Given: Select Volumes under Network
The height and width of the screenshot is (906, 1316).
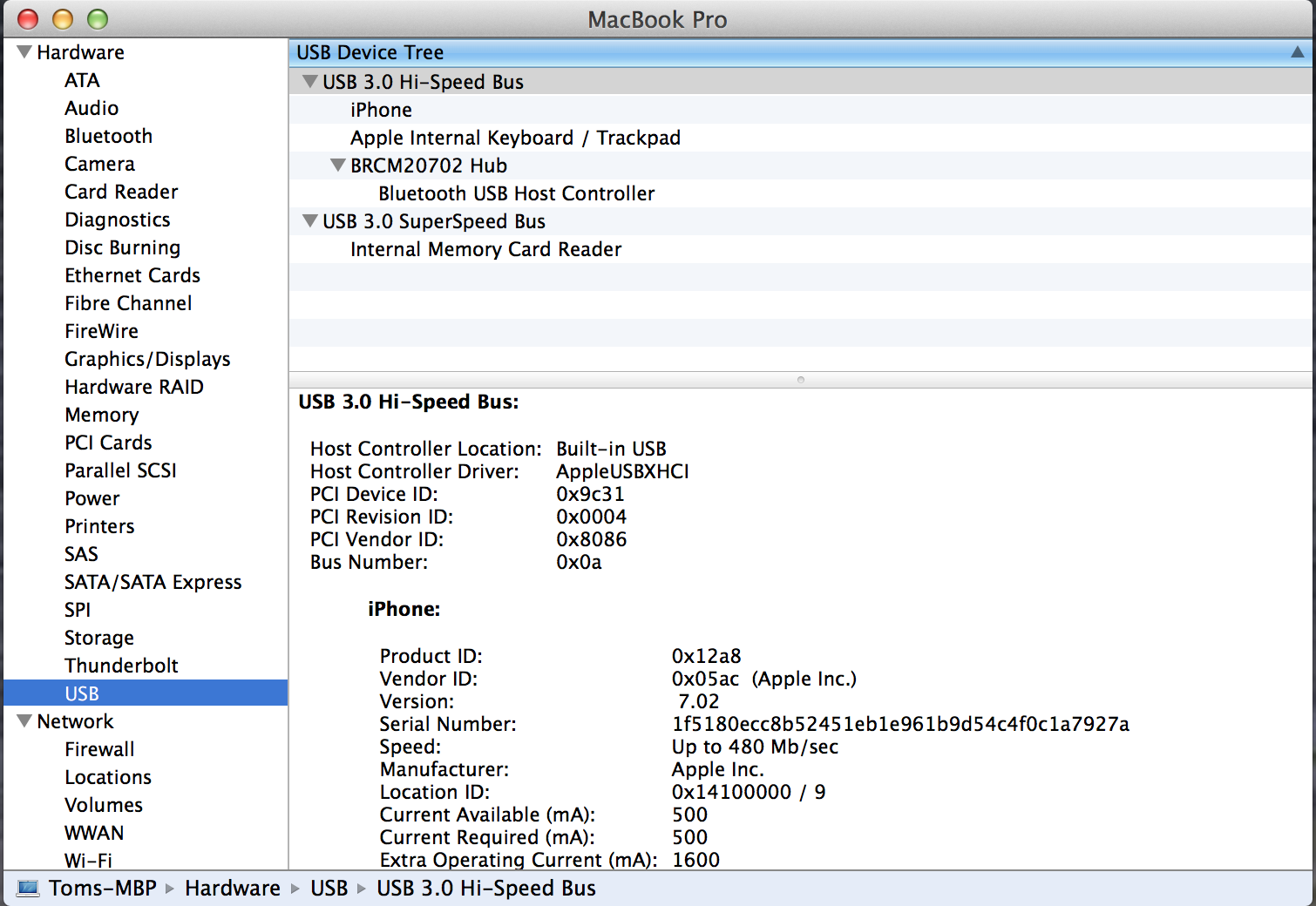Looking at the screenshot, I should pos(104,805).
